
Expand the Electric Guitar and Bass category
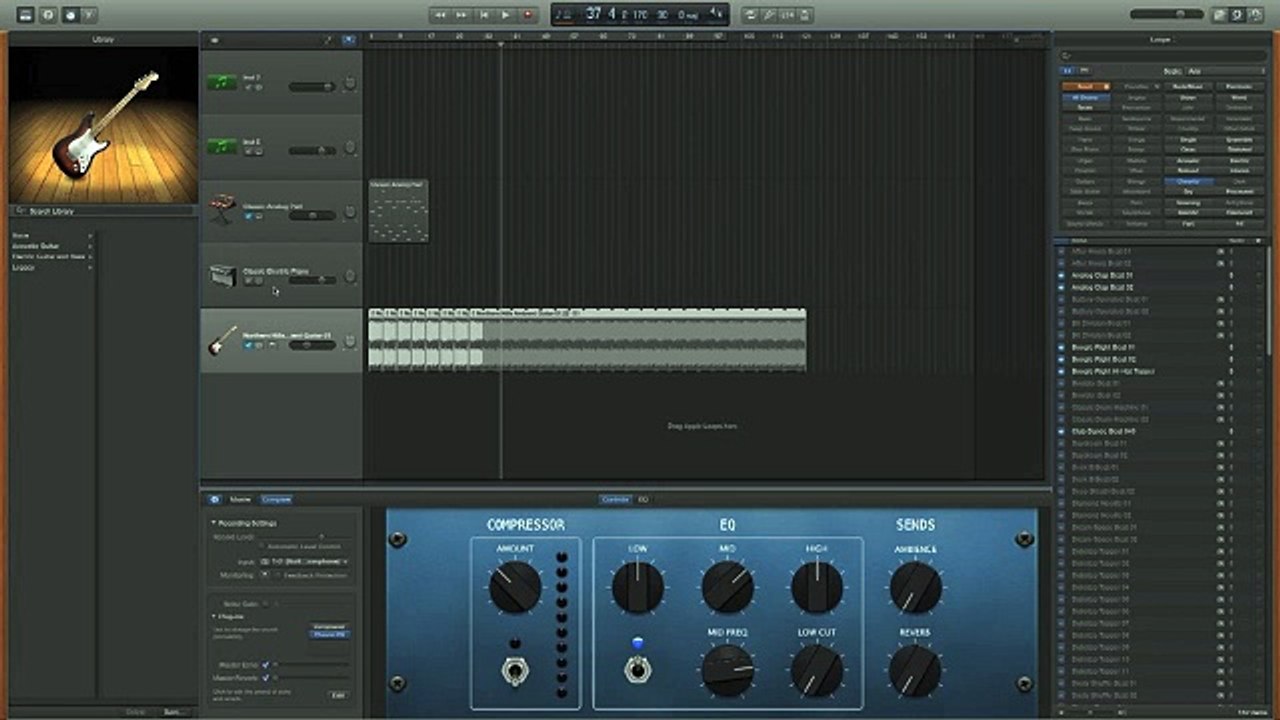click(x=52, y=257)
